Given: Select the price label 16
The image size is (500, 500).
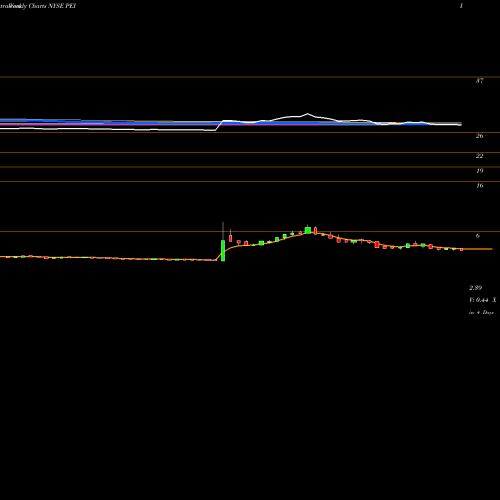Looking at the screenshot, I should tap(479, 186).
